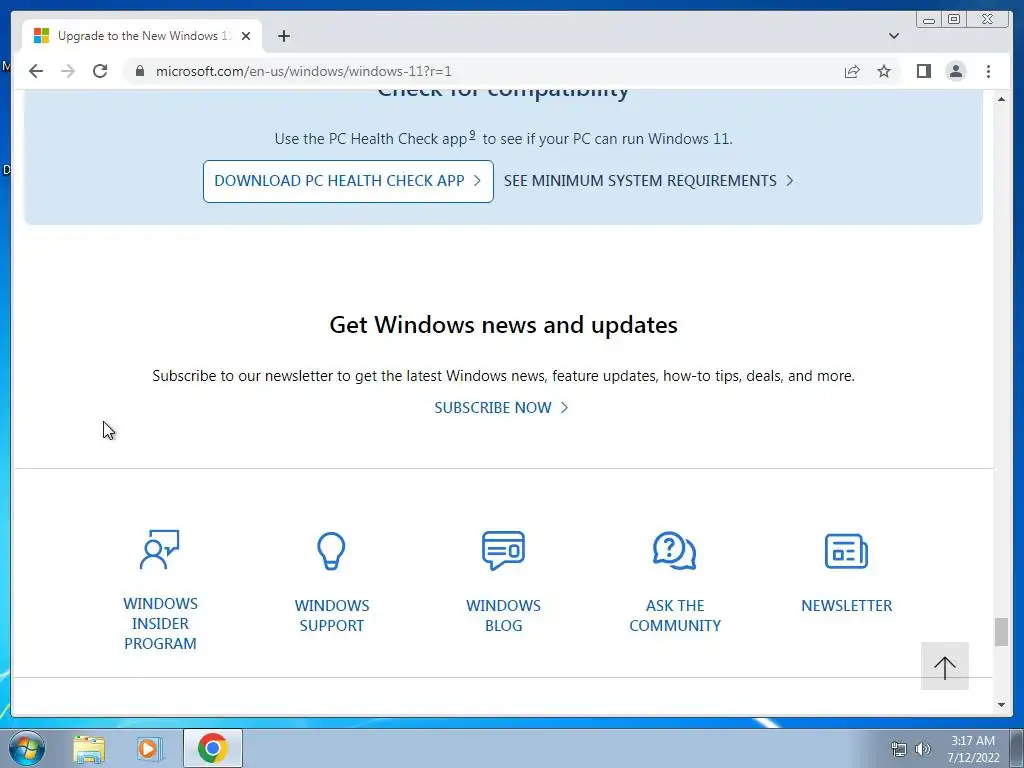
Task: Click Subscribe Now link
Action: click(x=501, y=408)
